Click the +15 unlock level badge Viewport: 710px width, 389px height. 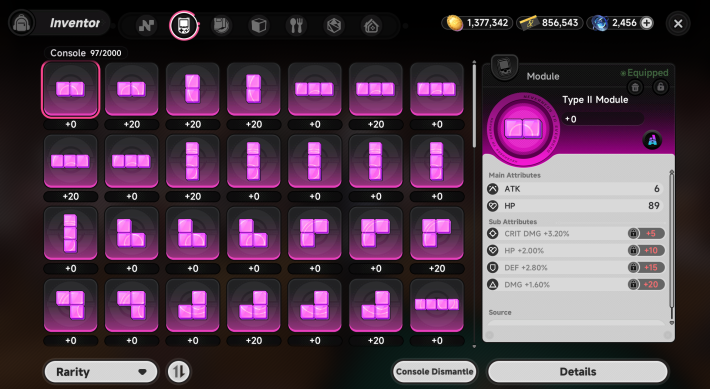651,268
